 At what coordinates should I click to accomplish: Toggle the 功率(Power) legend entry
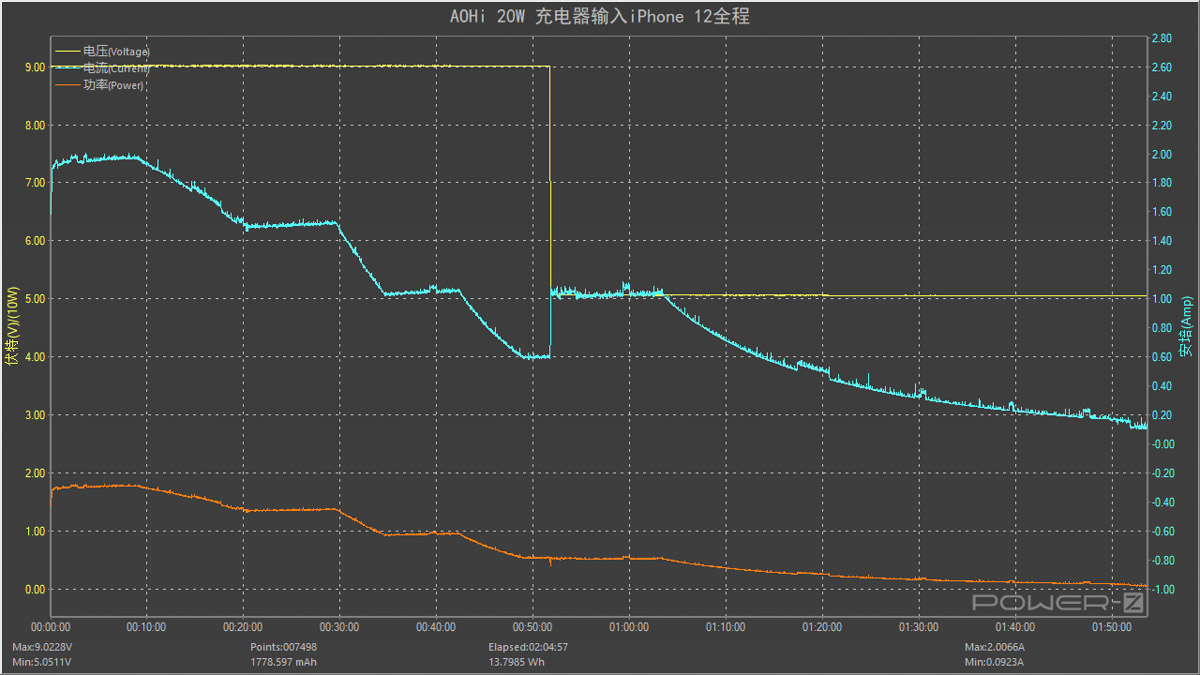coord(113,85)
